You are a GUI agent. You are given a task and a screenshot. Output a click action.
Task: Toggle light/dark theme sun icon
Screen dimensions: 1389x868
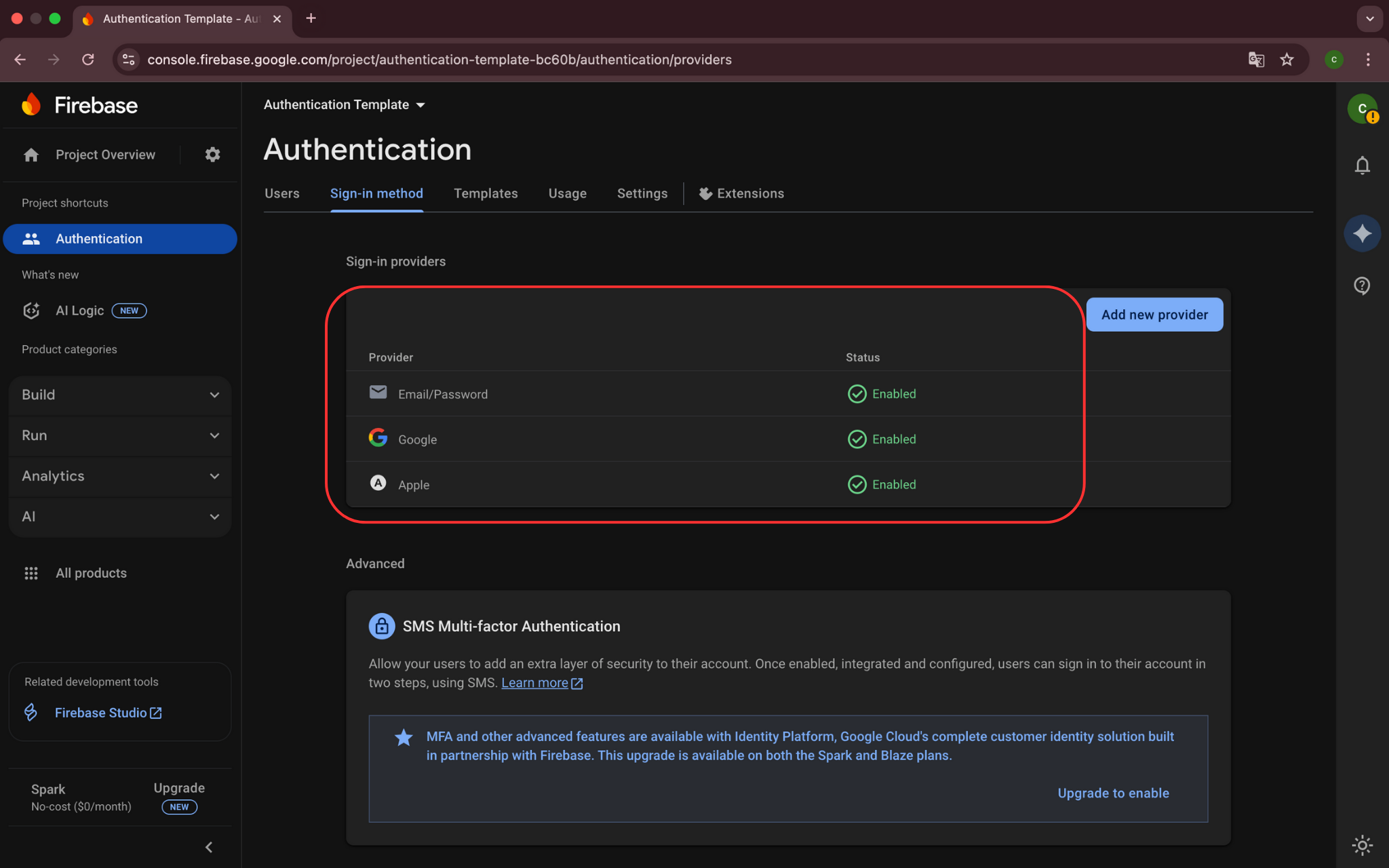[1362, 845]
